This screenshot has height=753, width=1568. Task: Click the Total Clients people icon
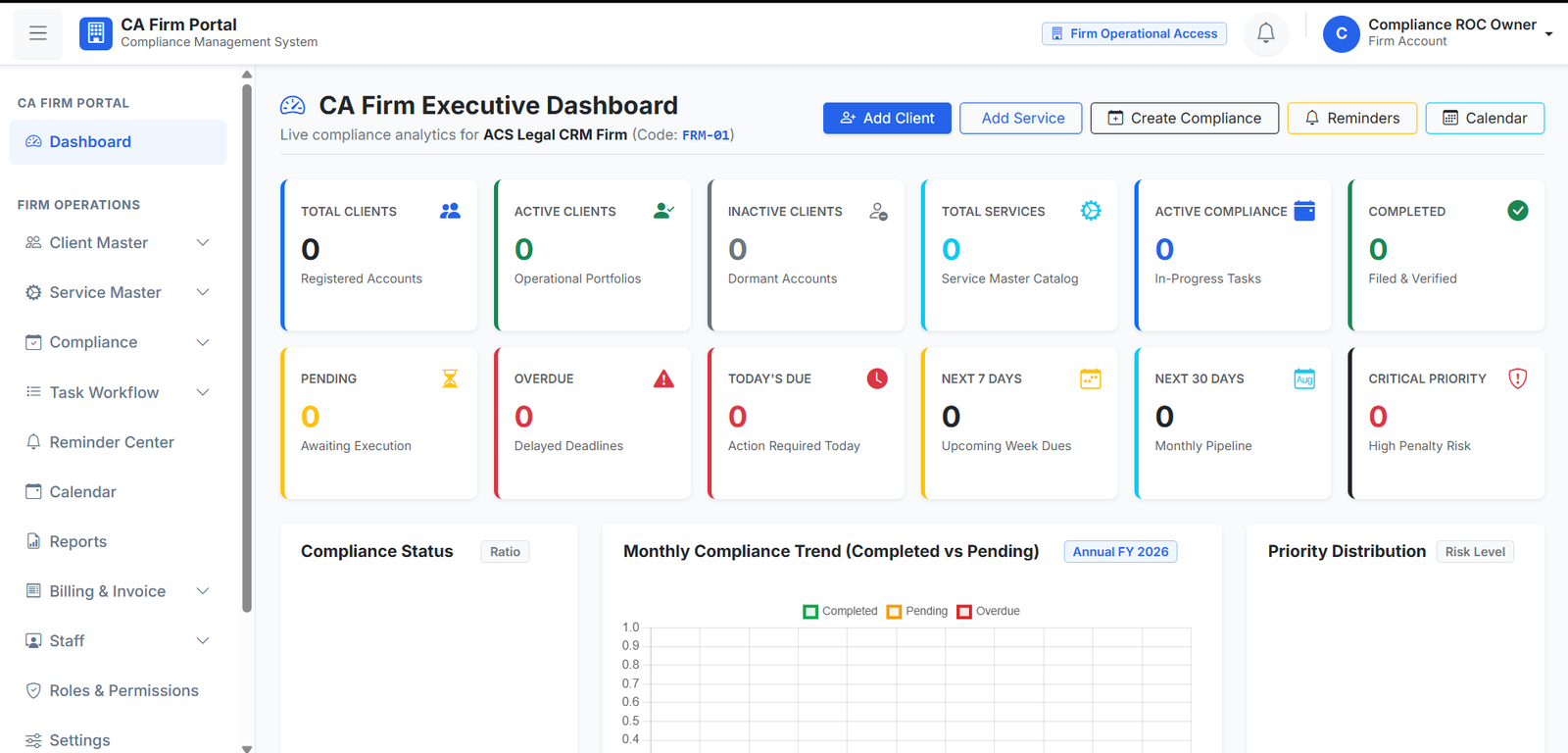[450, 211]
